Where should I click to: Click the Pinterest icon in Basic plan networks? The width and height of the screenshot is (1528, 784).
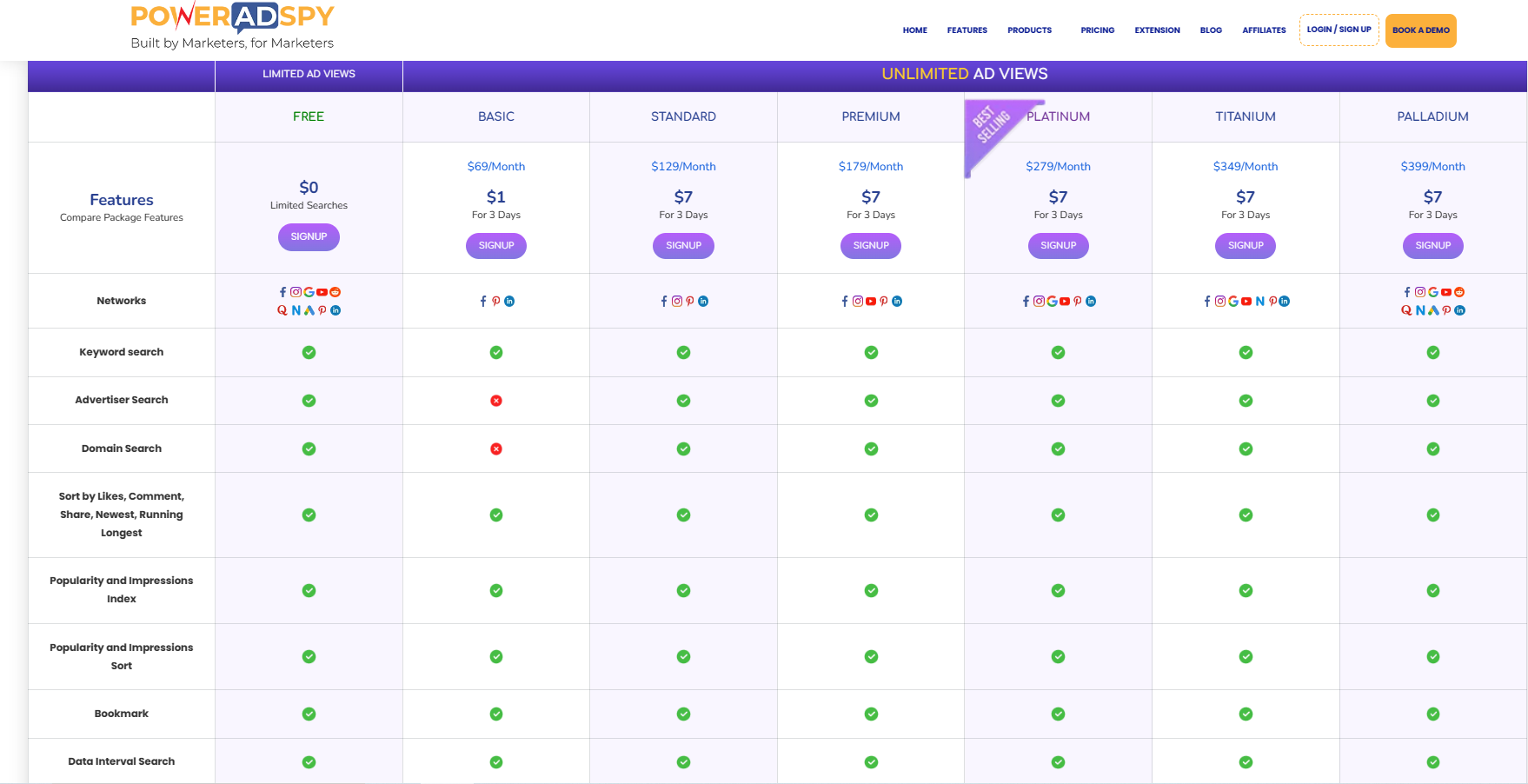tap(496, 301)
